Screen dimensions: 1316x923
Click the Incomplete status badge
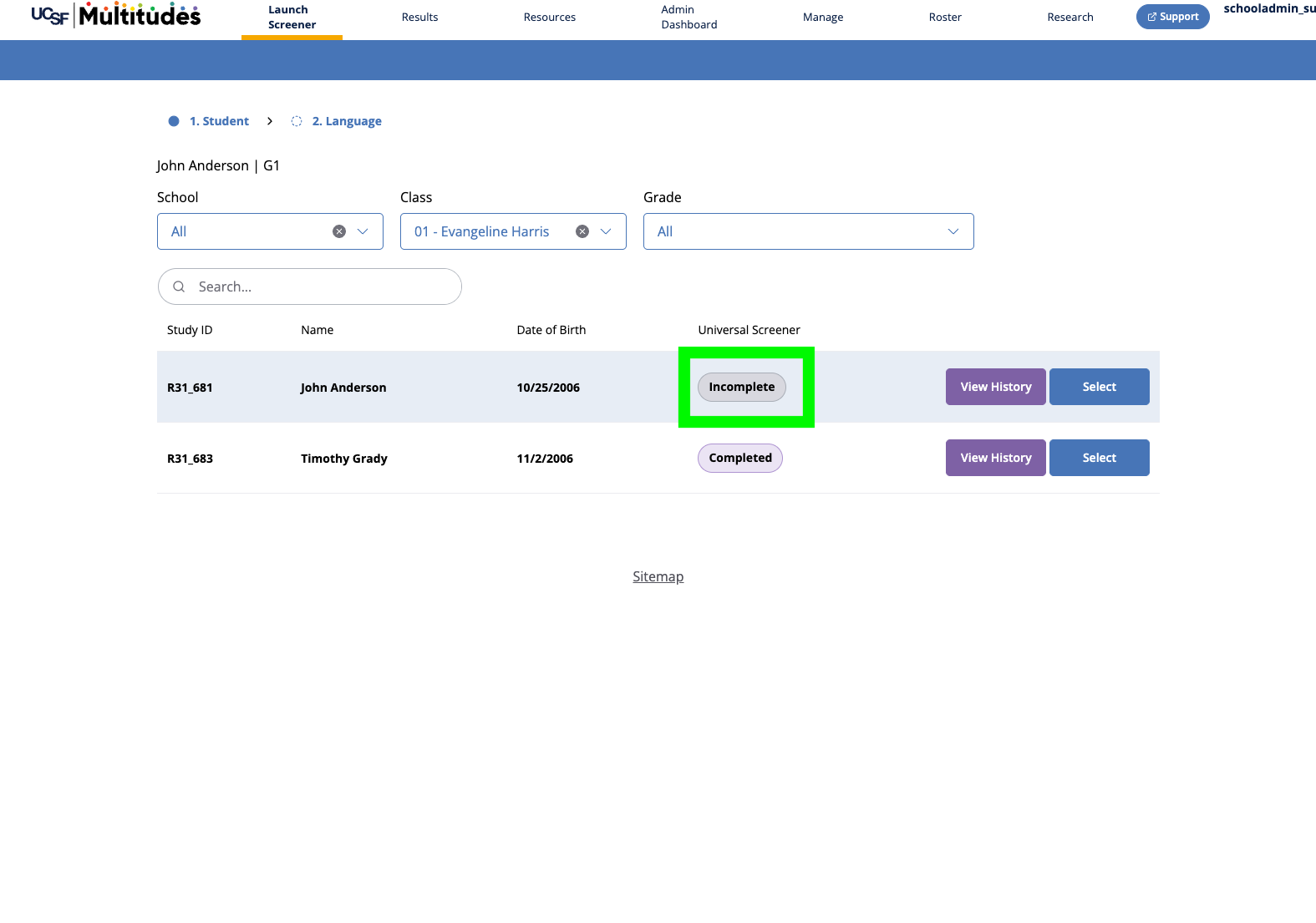(742, 387)
